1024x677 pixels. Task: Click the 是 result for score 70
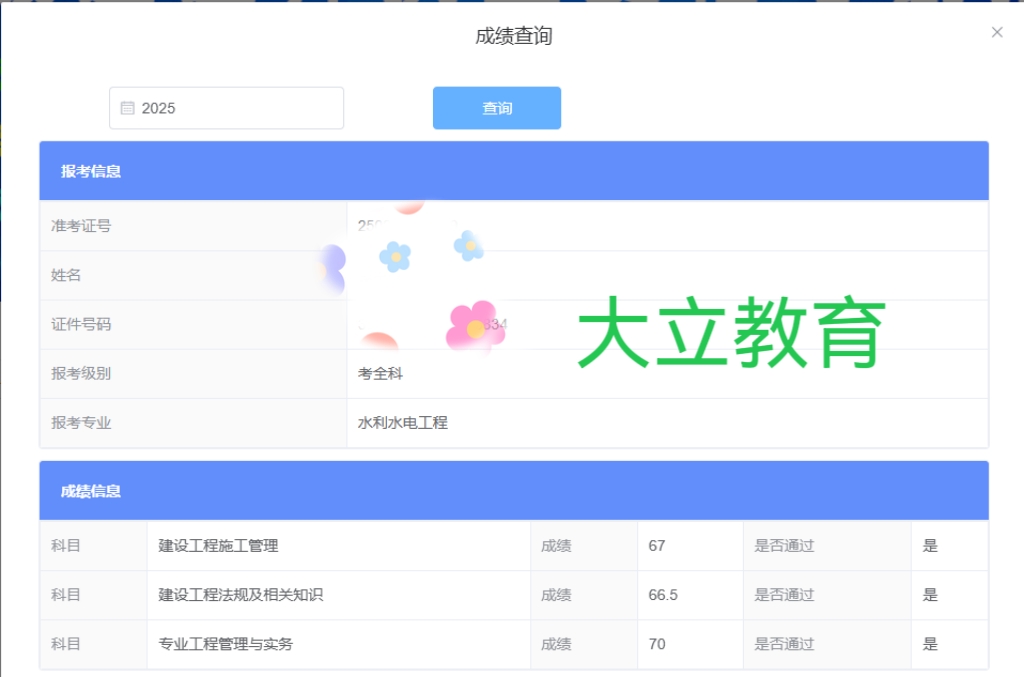tap(930, 644)
